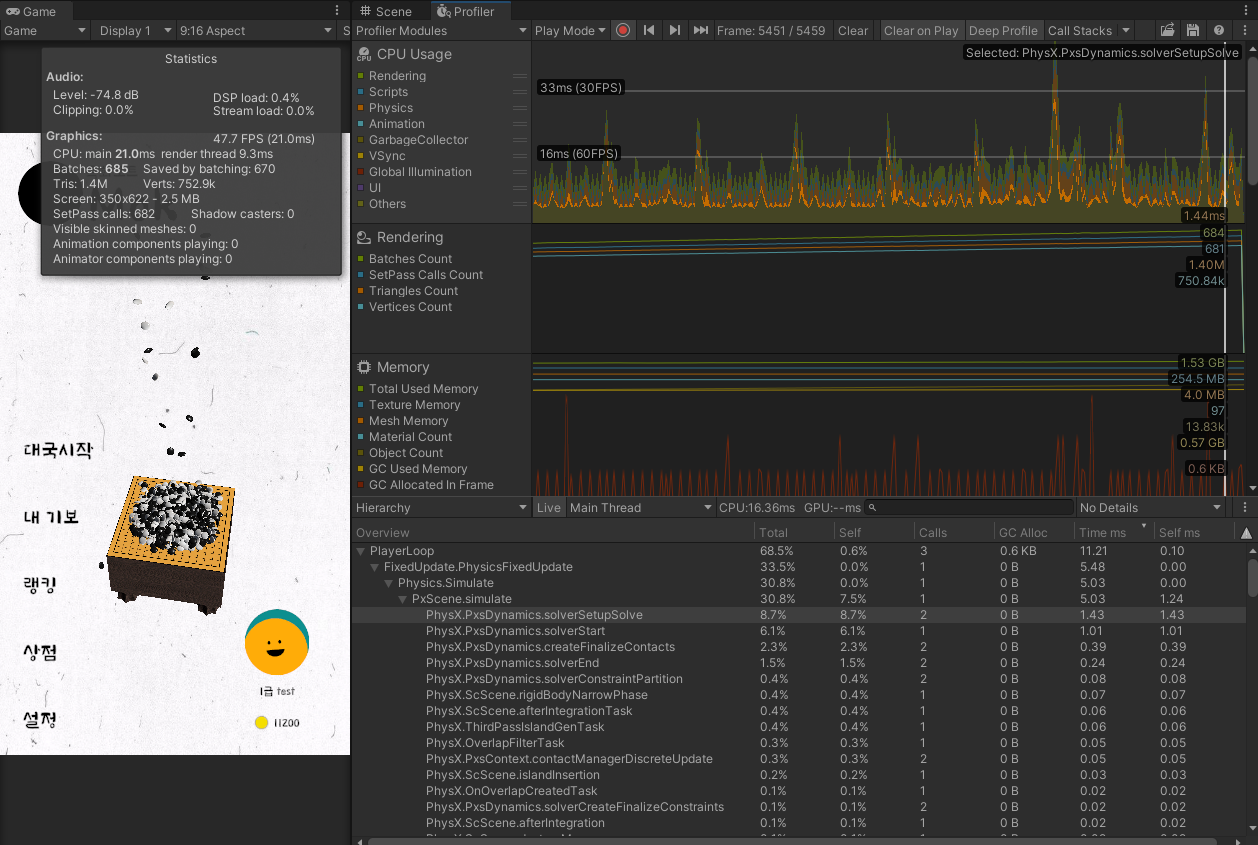1258x845 pixels.
Task: Grab the reorder handle beside Rendering category
Action: click(x=520, y=76)
